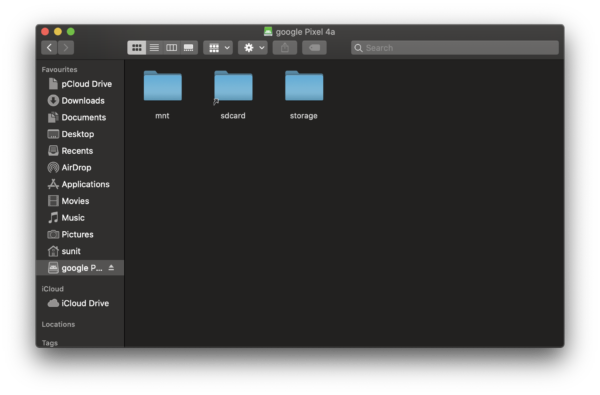This screenshot has height=395, width=600.
Task: Click the google Pixel 4a window title
Action: click(305, 32)
